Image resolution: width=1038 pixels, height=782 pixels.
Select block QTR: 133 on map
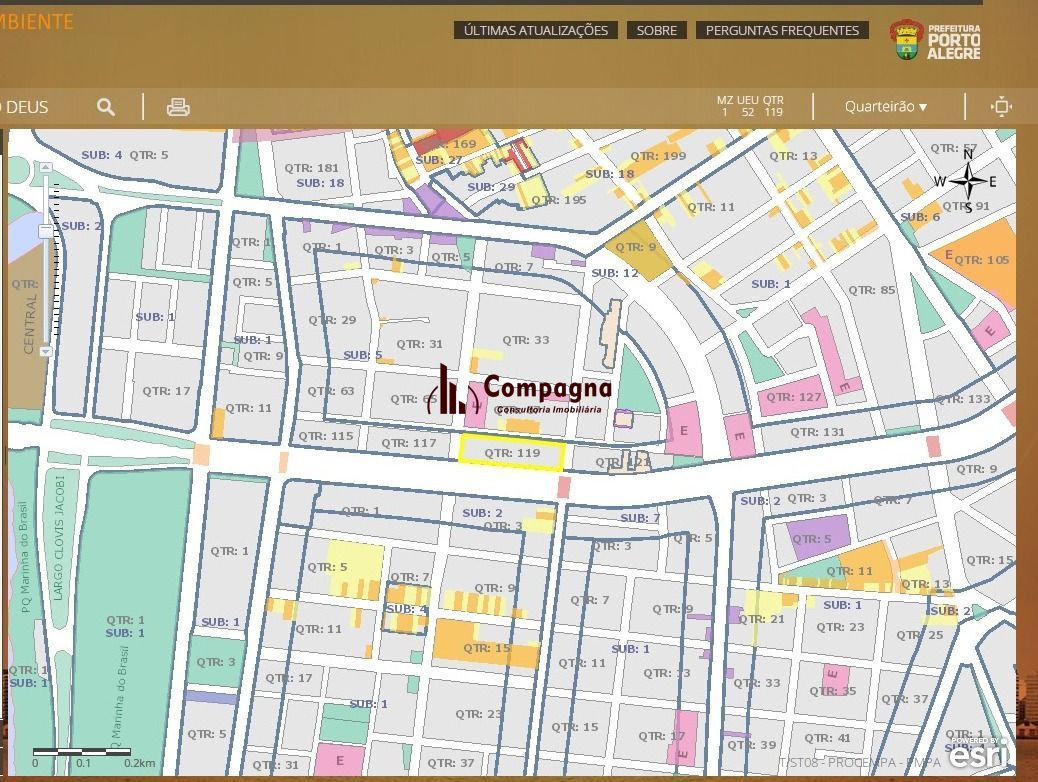pos(963,399)
